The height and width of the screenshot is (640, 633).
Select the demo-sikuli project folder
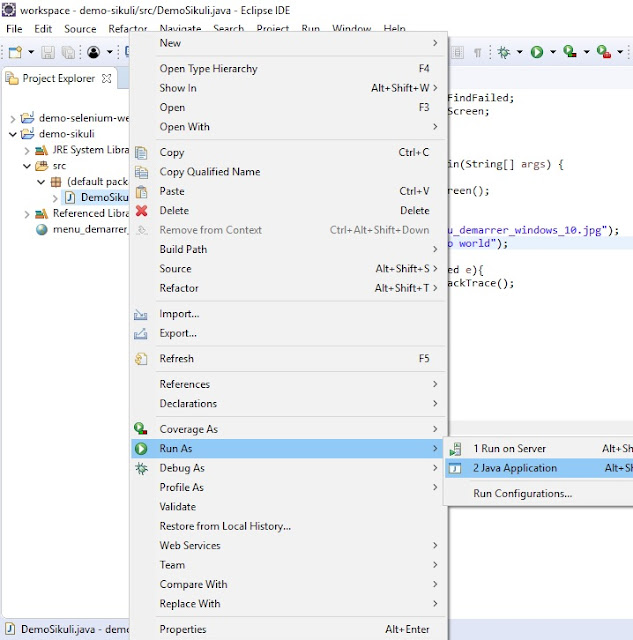click(x=58, y=134)
